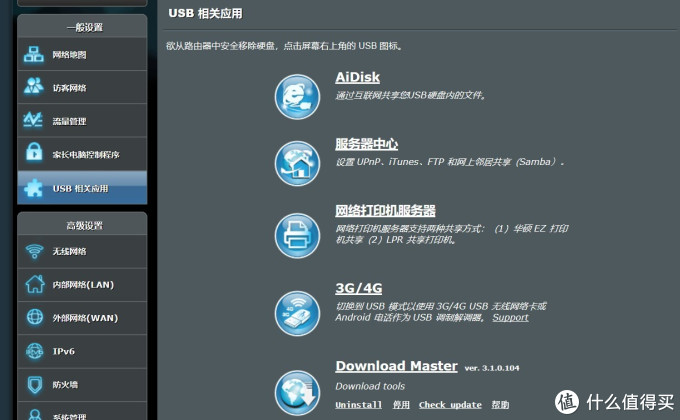Image resolution: width=680 pixels, height=420 pixels.
Task: Click the guest network people icon
Action: point(34,86)
